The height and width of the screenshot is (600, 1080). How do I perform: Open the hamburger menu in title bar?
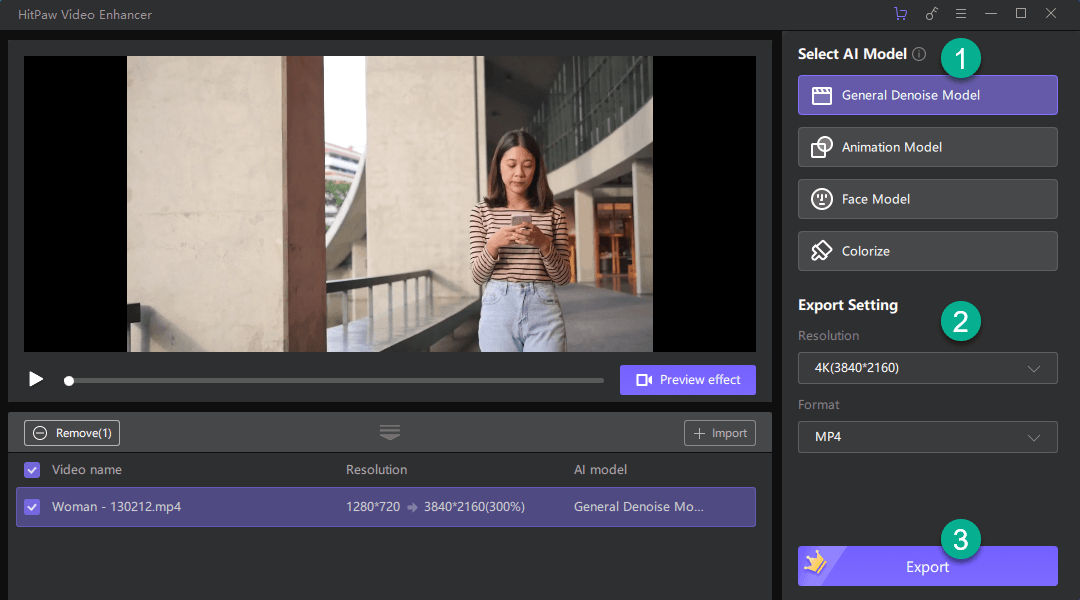pos(961,14)
